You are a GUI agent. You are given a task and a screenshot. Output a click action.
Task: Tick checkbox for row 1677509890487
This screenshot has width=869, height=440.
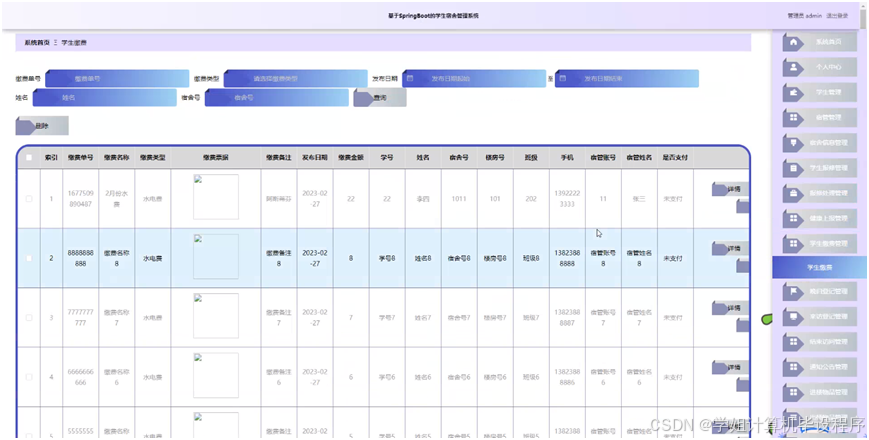[x=29, y=198]
